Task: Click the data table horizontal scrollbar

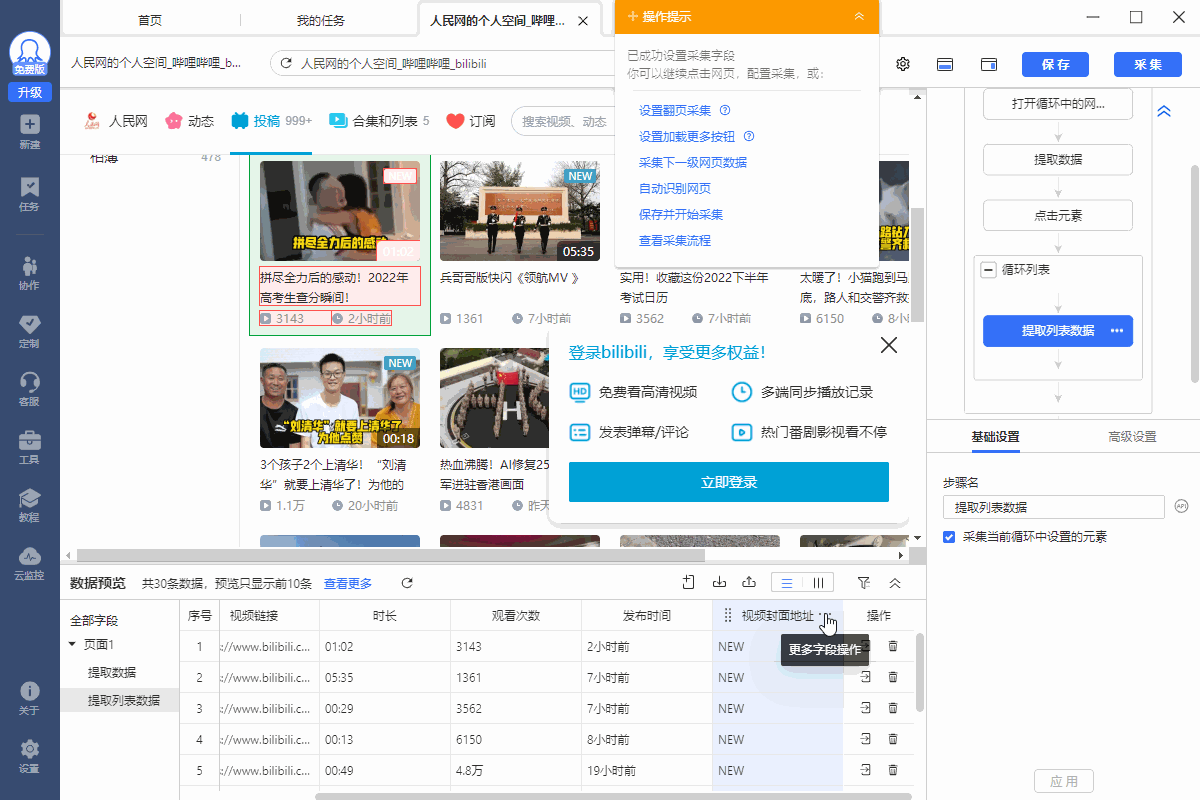Action: (613, 796)
